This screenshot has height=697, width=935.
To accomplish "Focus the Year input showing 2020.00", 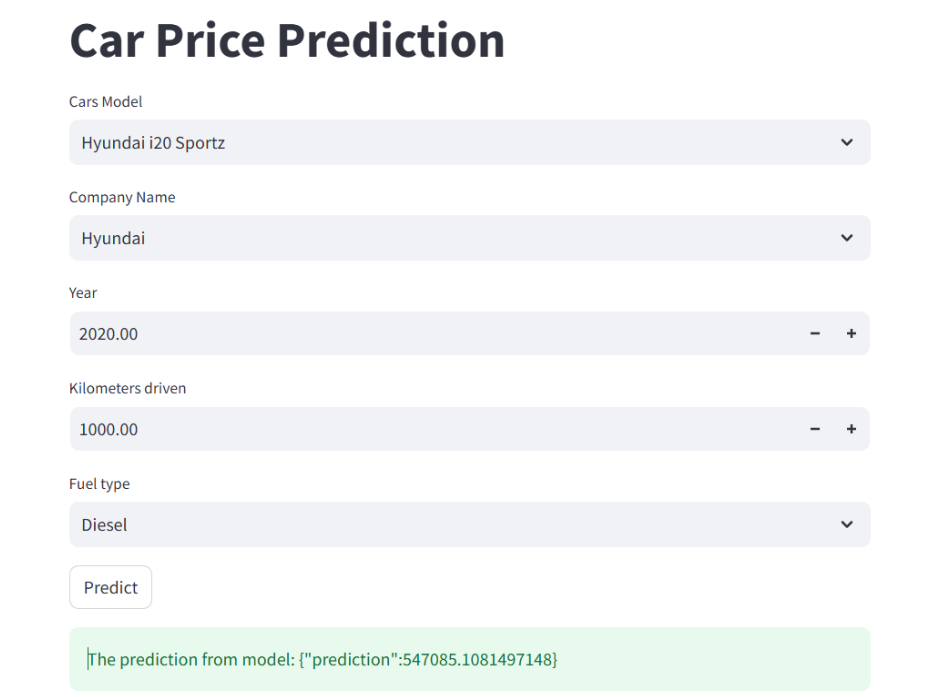I will coord(433,334).
